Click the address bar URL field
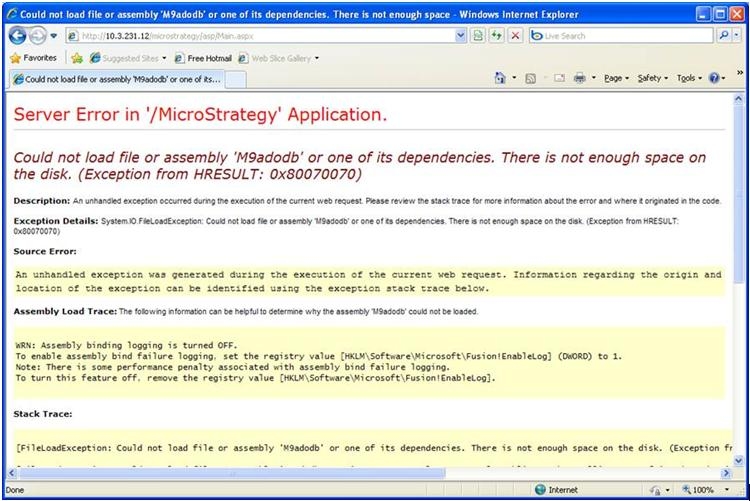 [261, 36]
